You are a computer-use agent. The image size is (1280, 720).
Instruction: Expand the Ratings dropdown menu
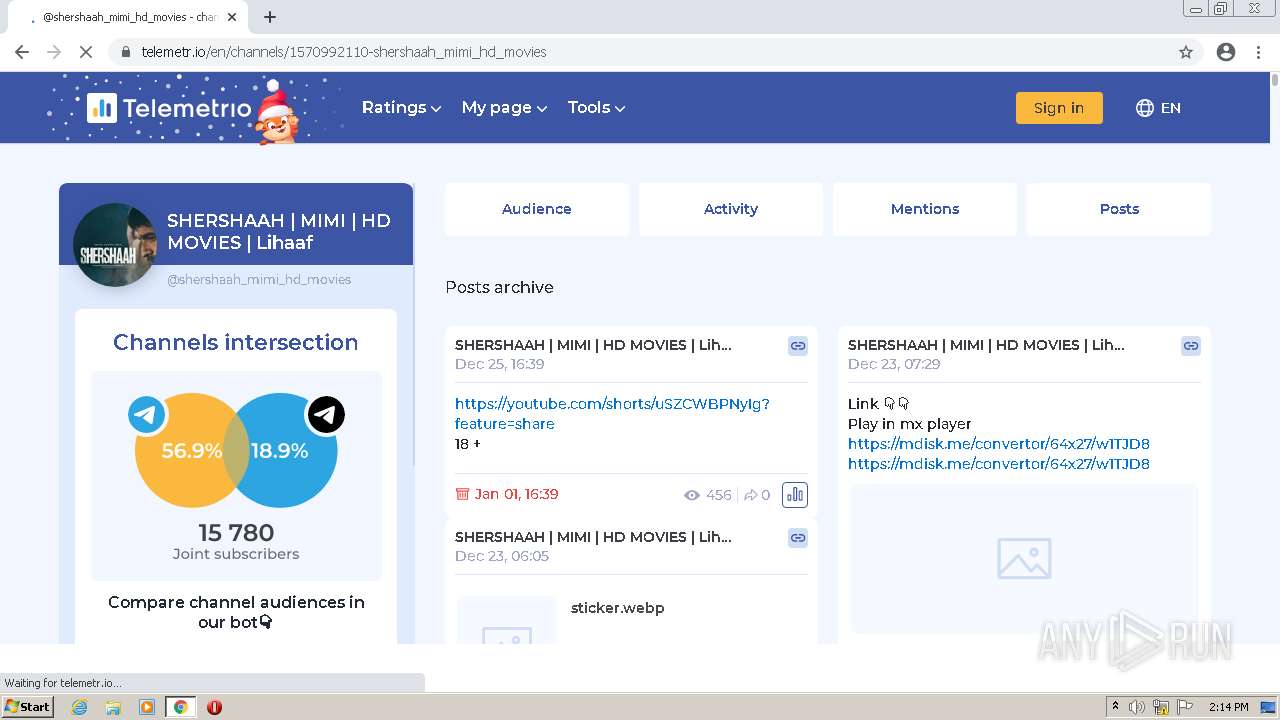401,108
